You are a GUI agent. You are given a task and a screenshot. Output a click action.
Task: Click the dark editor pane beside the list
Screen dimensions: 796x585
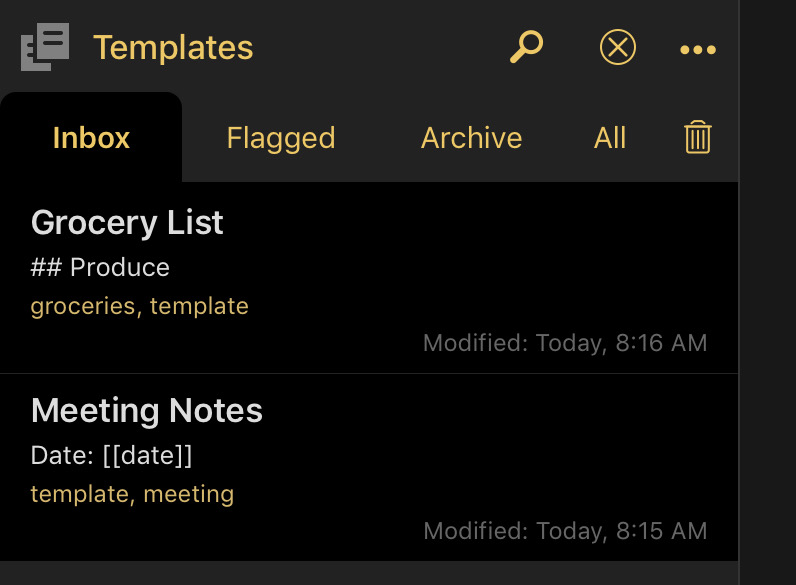click(x=768, y=292)
